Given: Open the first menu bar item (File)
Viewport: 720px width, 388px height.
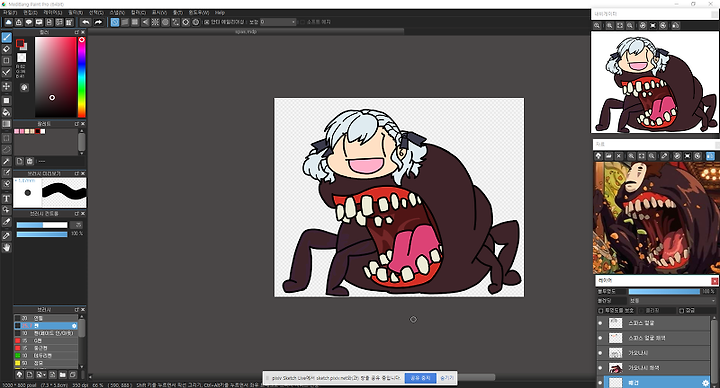Looking at the screenshot, I should tap(10, 13).
